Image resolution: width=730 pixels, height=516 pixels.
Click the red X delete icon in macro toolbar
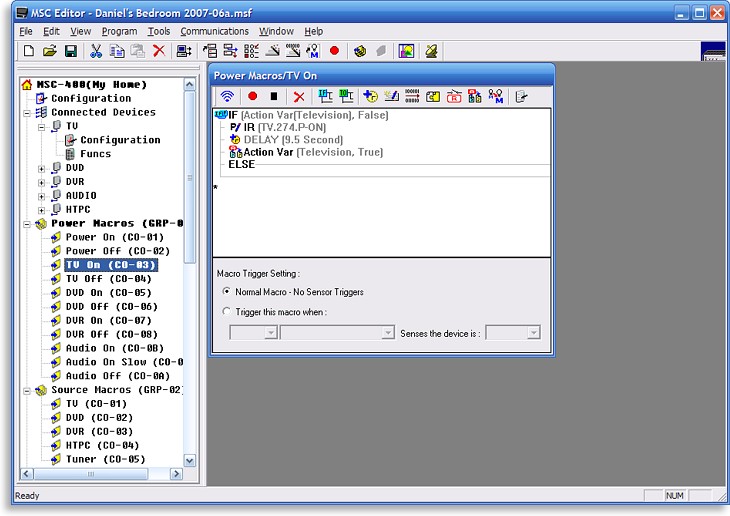point(298,96)
